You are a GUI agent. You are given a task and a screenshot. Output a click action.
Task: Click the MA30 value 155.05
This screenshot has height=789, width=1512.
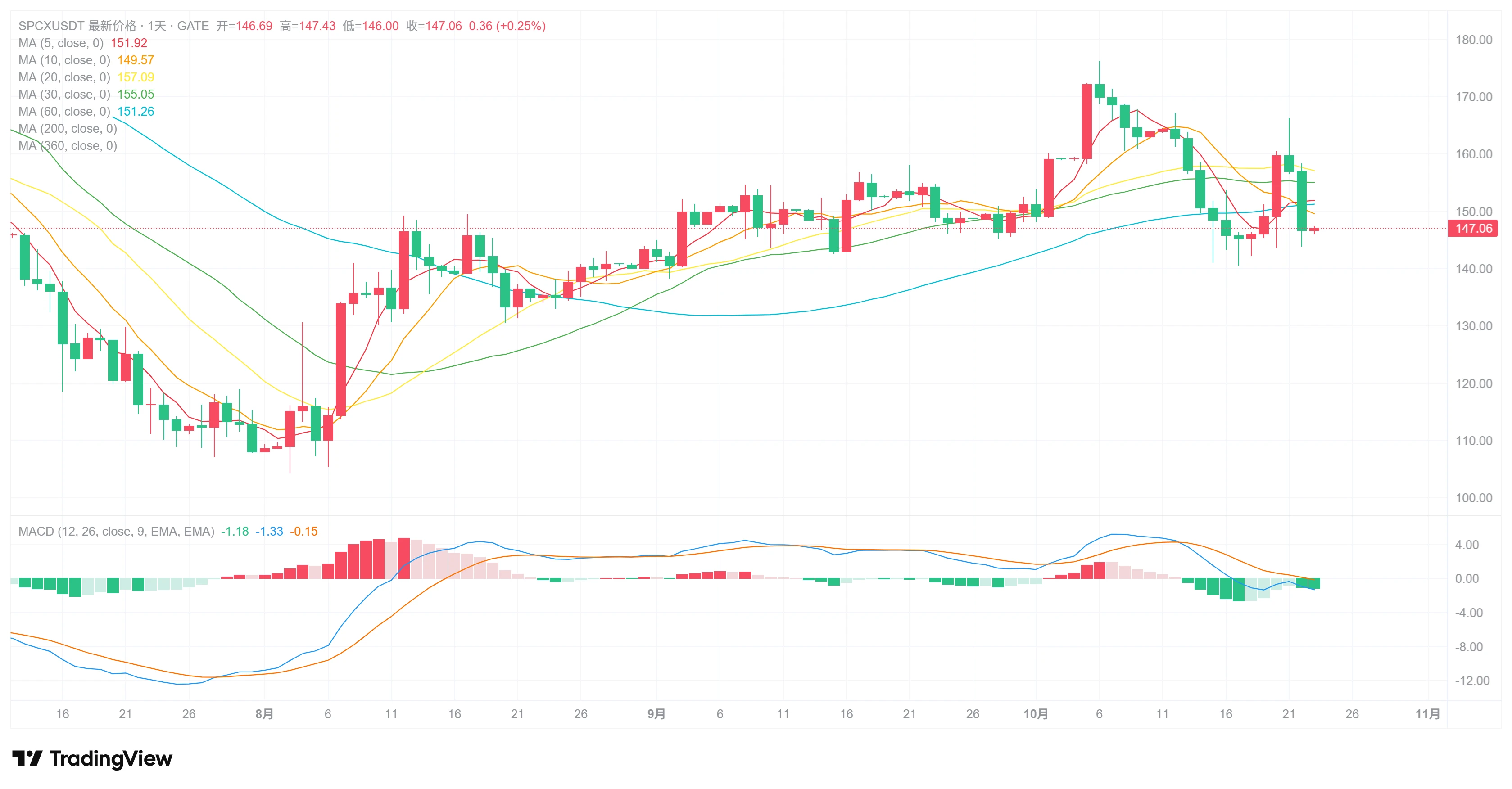(136, 94)
